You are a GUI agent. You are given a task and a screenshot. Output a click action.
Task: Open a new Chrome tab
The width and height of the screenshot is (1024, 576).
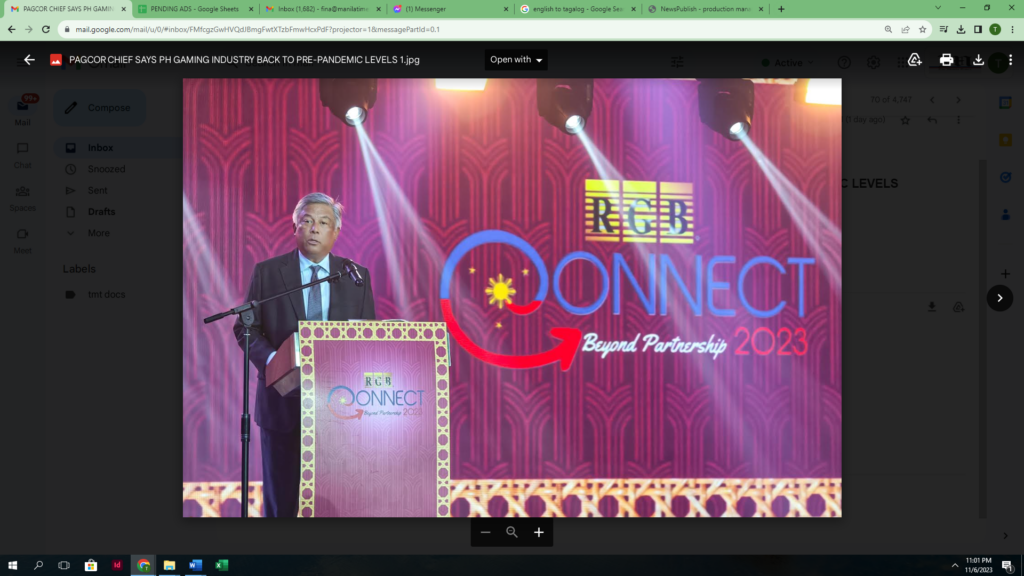(x=781, y=9)
